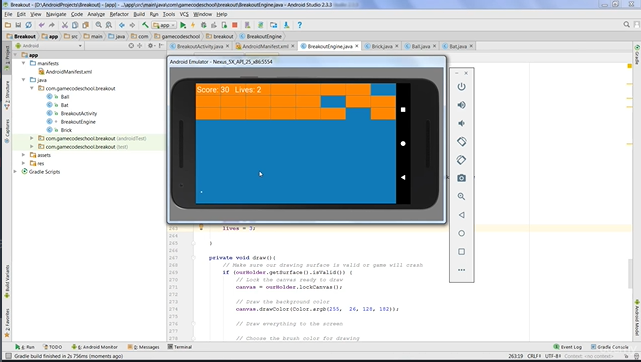This screenshot has width=641, height=362.
Task: Click the Find magnifier icon
Action: click(x=99, y=25)
